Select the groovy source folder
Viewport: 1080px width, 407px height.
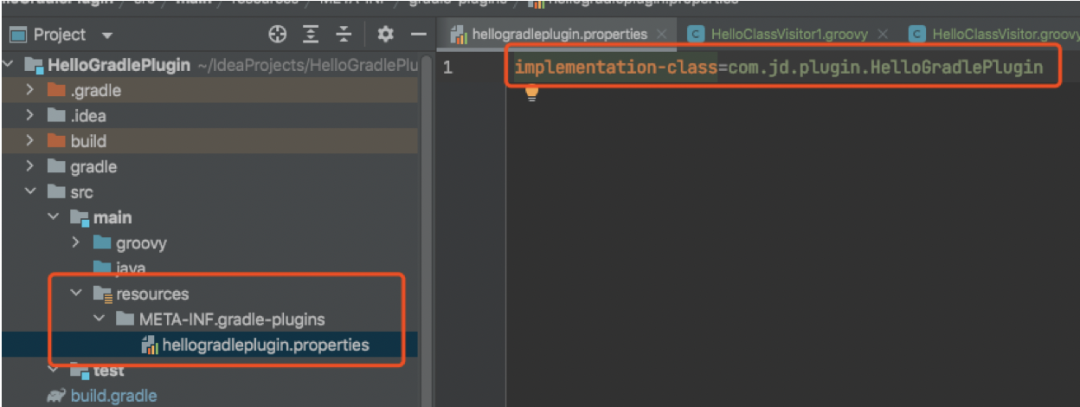click(x=141, y=243)
